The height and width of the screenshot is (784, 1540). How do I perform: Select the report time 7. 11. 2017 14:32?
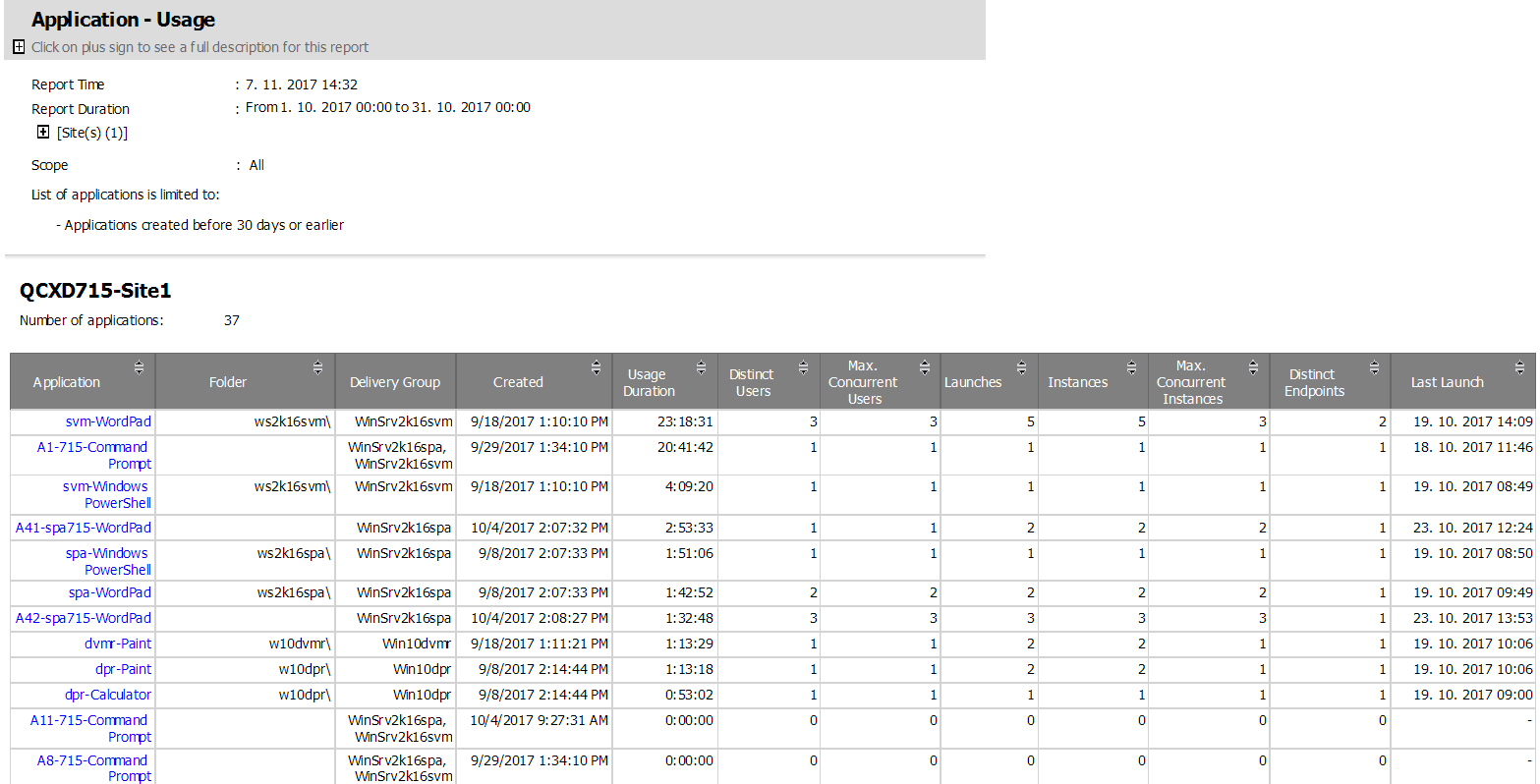pyautogui.click(x=302, y=84)
